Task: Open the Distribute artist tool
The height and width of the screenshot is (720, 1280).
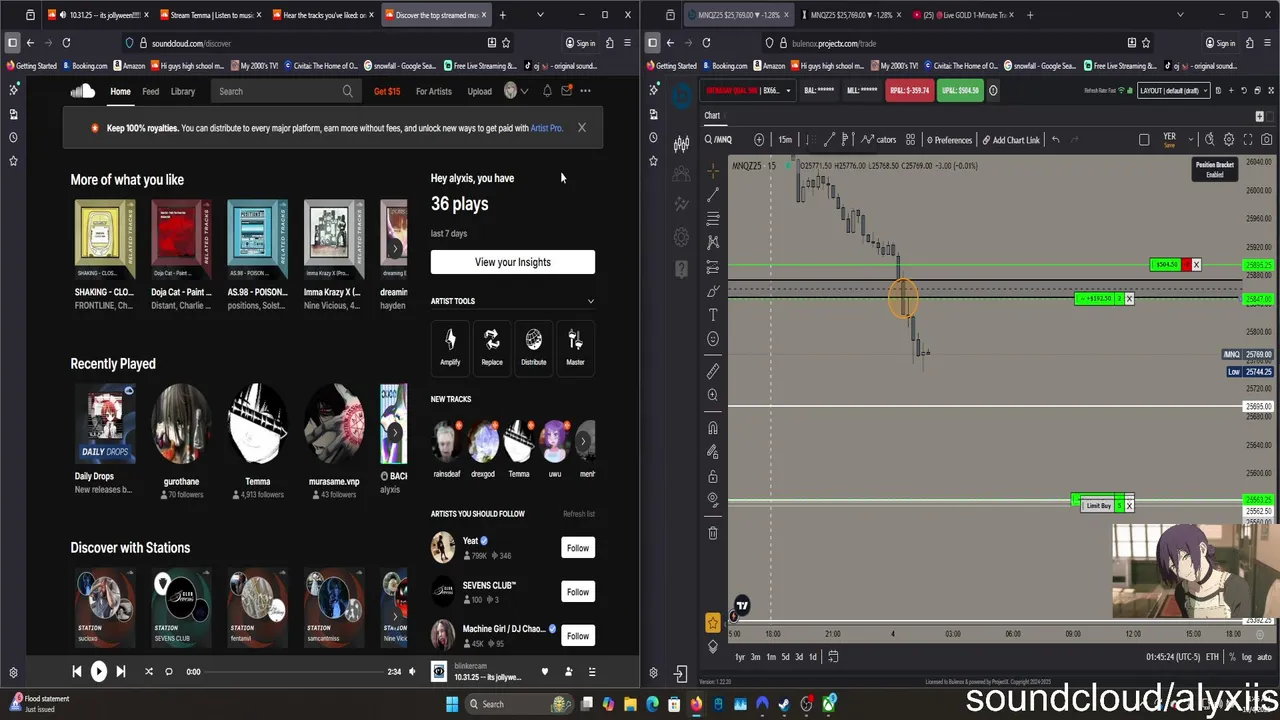Action: pos(533,347)
